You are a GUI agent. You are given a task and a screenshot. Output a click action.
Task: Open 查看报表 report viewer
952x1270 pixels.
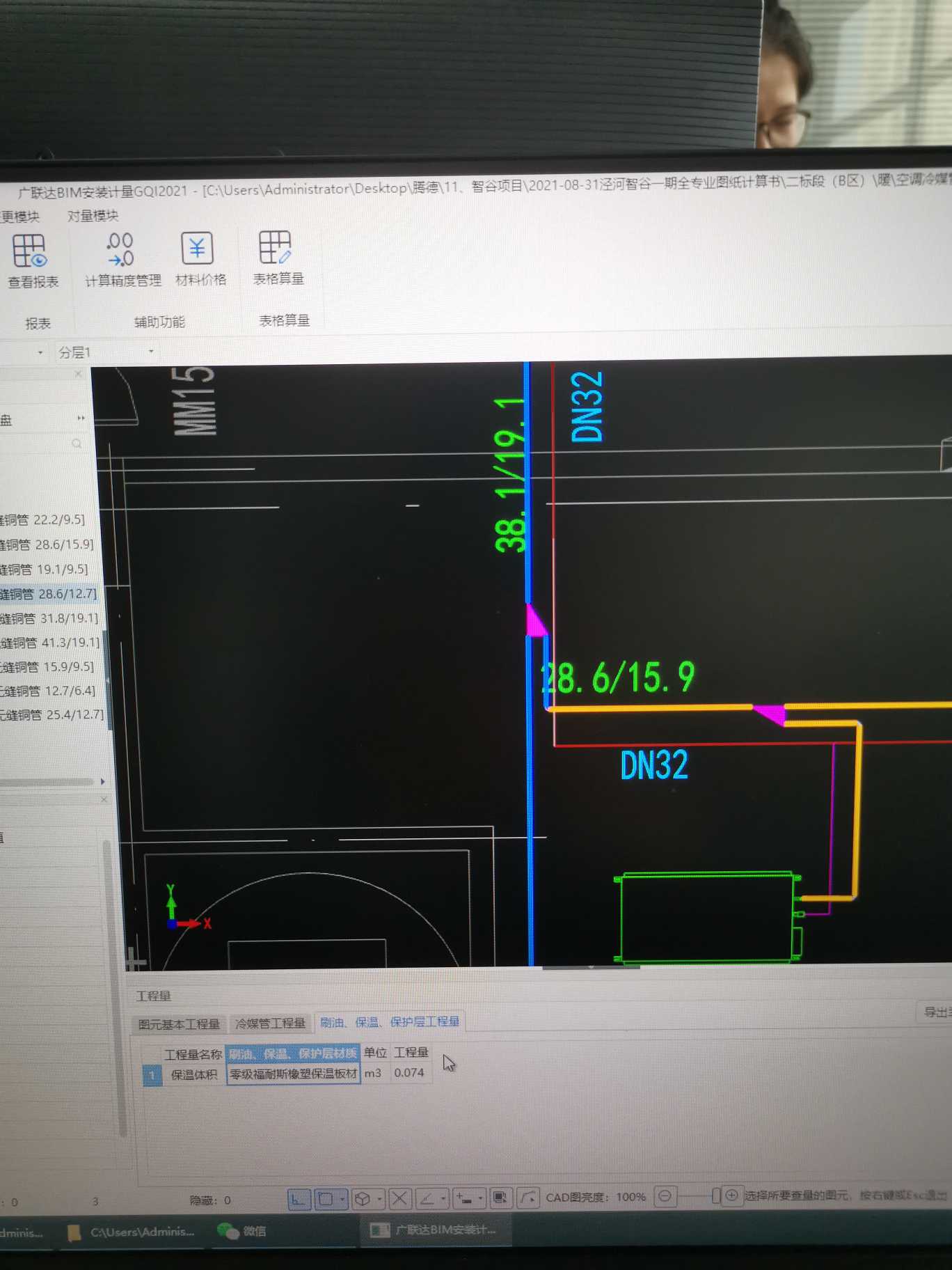(31, 261)
